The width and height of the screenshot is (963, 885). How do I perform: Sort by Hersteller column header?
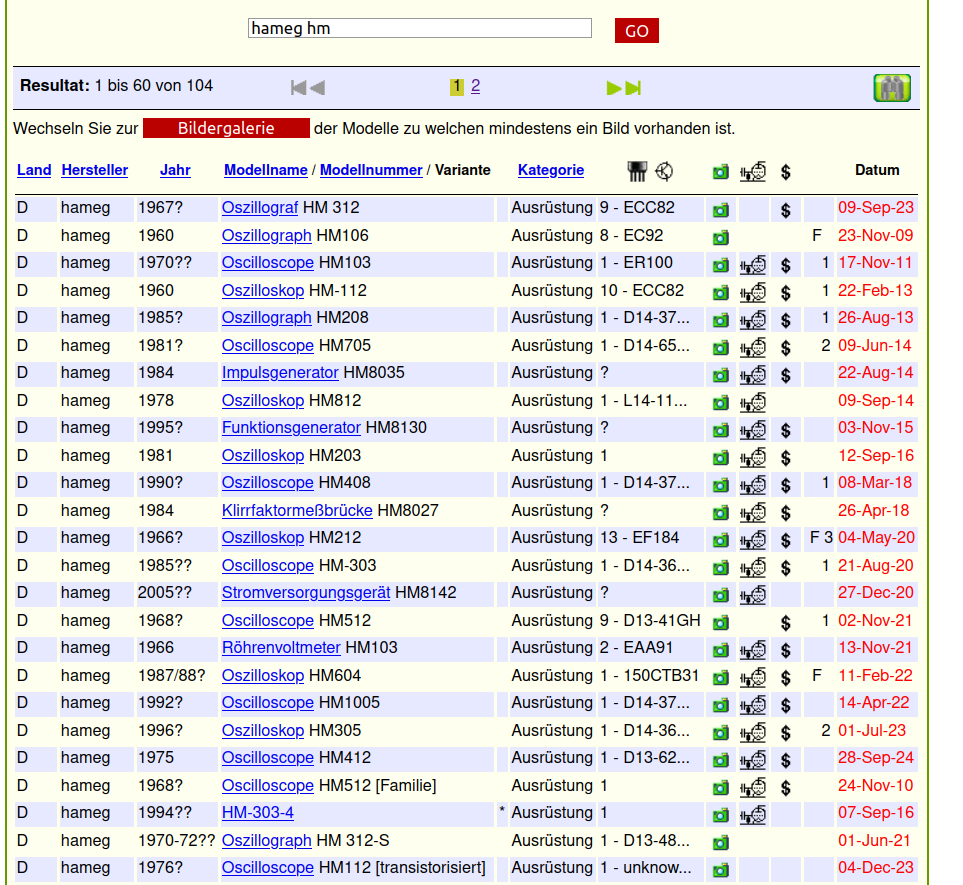(95, 170)
